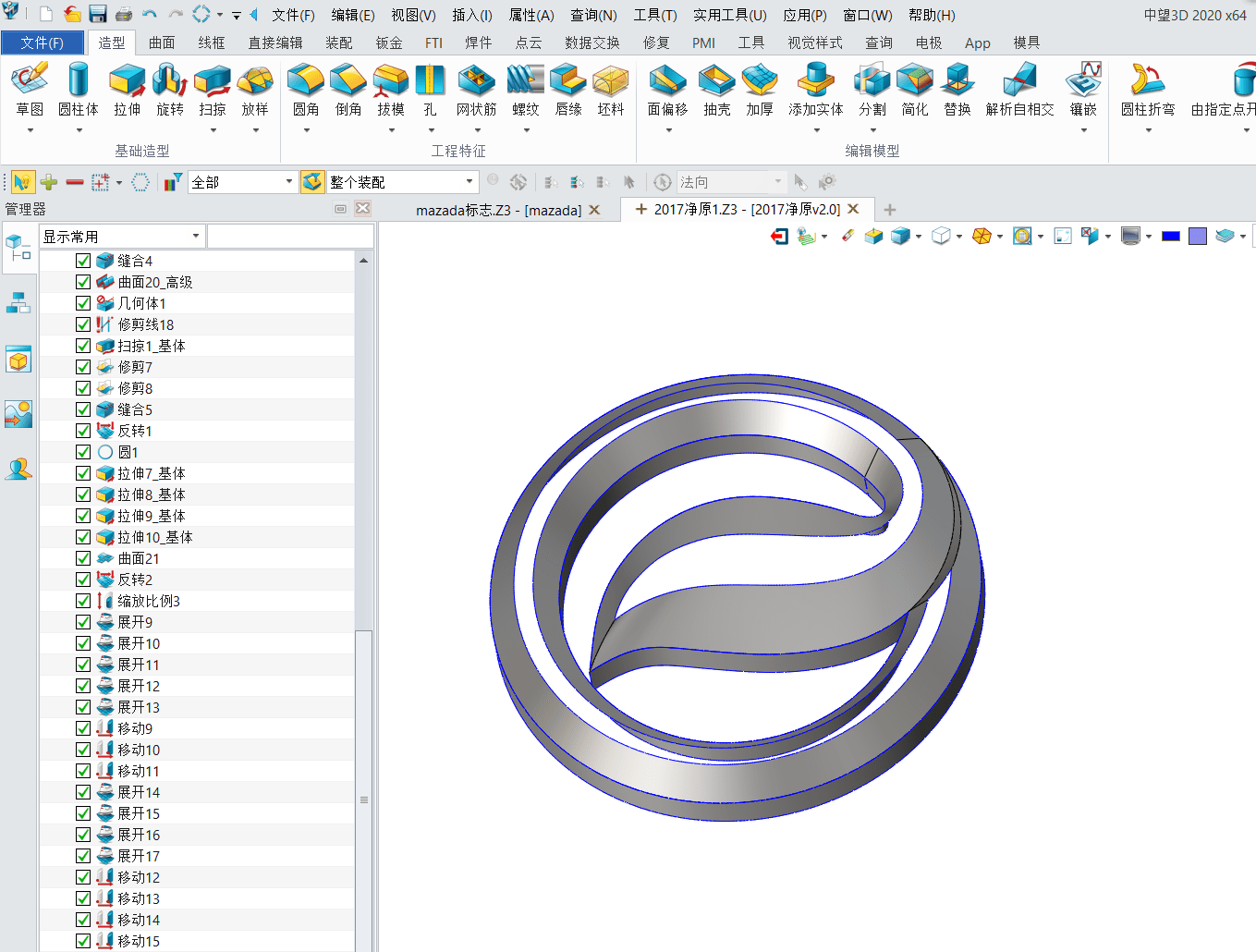Activate the 拉伸 extrude tool
Viewport: 1256px width, 952px height.
[x=128, y=90]
